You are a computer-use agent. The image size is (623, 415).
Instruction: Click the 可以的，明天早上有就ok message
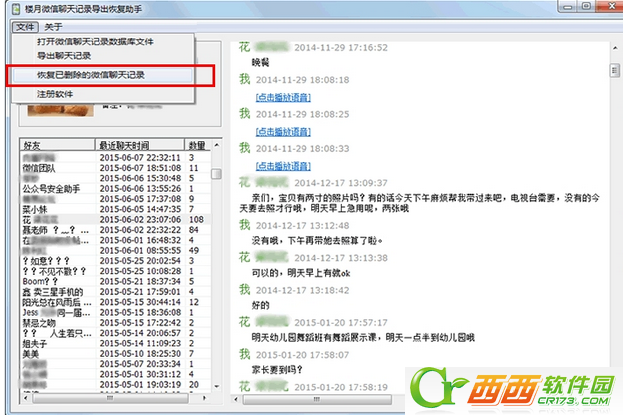(x=301, y=273)
